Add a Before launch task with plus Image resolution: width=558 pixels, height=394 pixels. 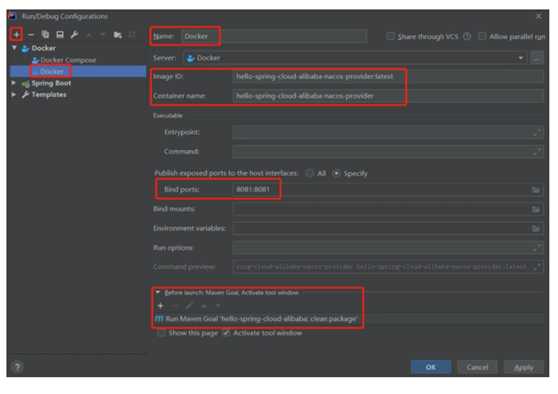pos(160,306)
